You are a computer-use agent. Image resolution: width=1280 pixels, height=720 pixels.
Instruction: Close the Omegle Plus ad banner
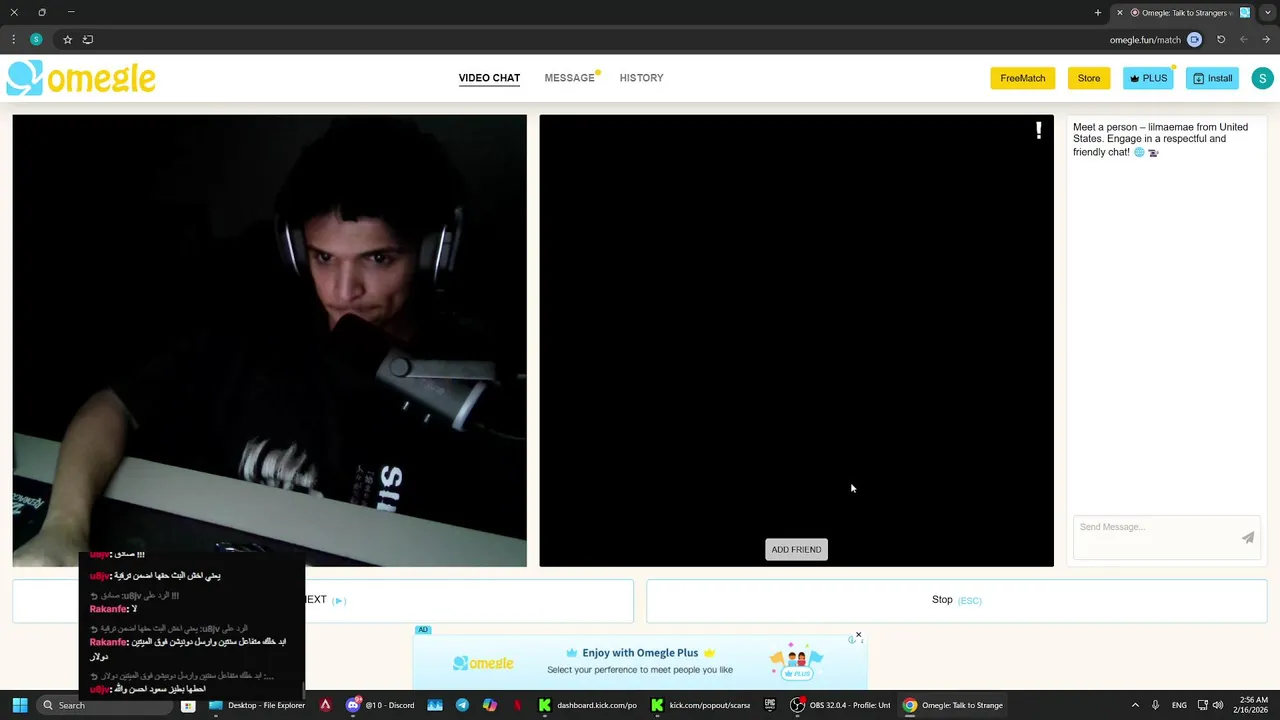tap(858, 635)
